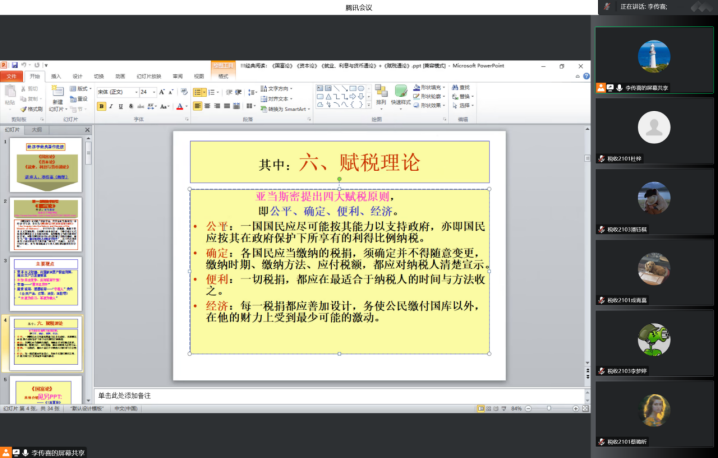Open the font size dropdown
718x458 pixels.
pyautogui.click(x=153, y=91)
